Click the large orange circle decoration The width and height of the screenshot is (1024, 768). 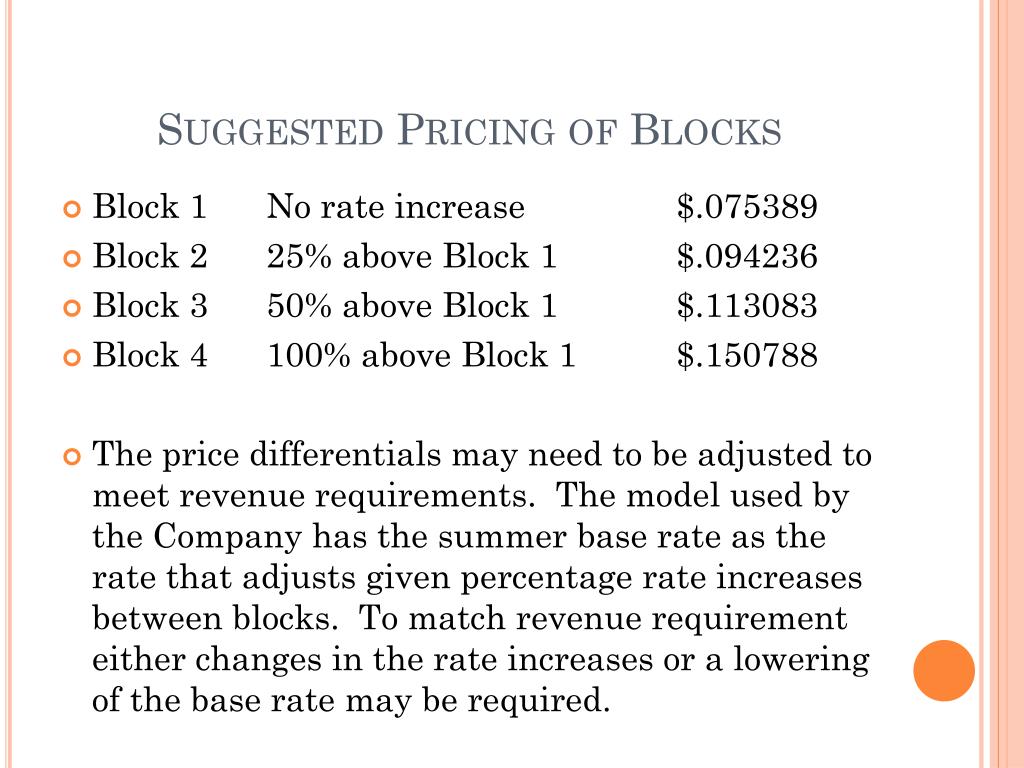(x=944, y=671)
